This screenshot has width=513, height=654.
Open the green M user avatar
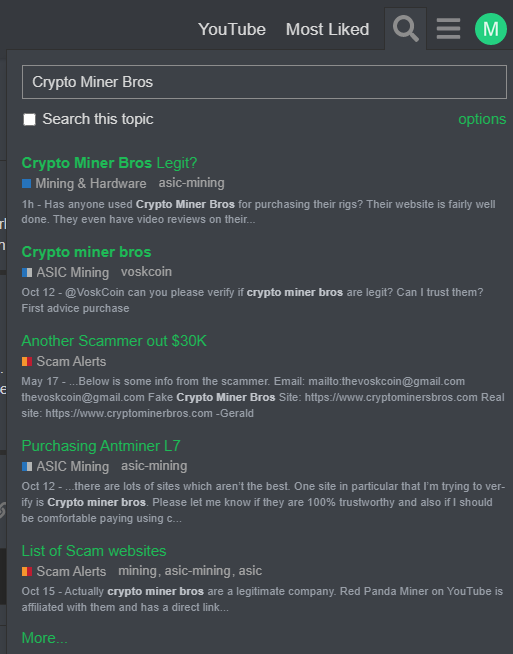click(491, 29)
